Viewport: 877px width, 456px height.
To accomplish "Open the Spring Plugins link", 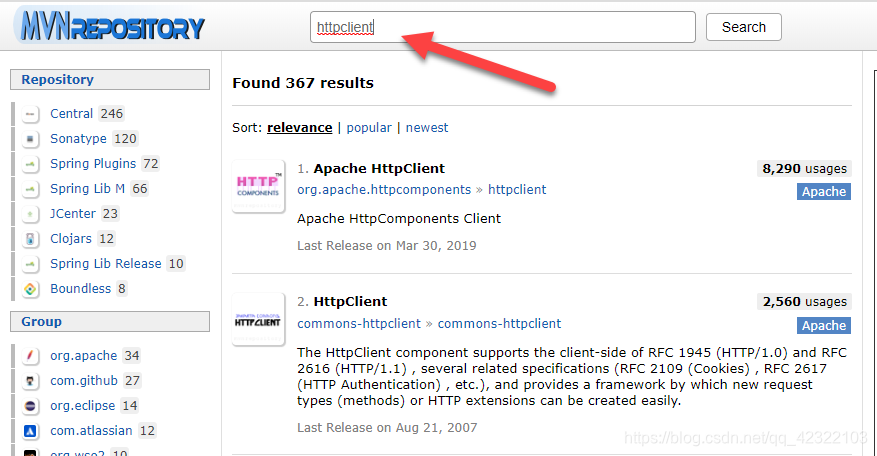I will click(x=93, y=163).
